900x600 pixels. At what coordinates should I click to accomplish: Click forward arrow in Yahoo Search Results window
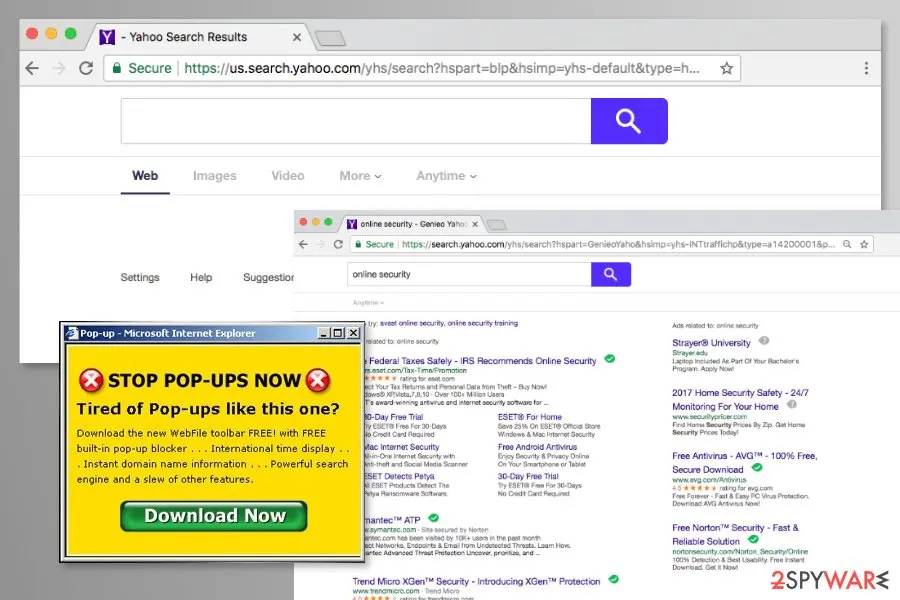click(x=59, y=68)
